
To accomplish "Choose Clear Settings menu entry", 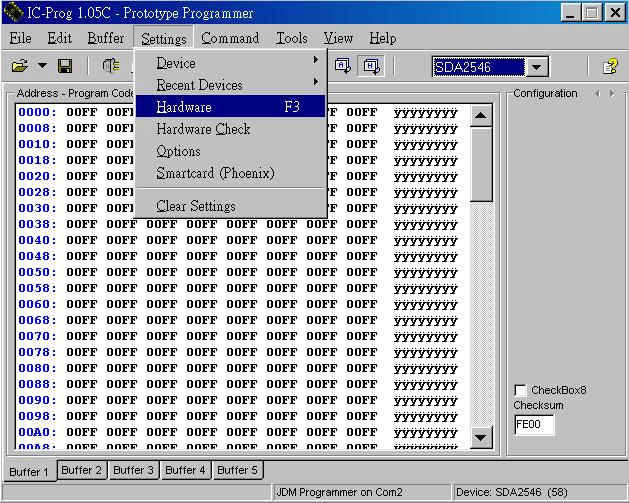I will [230, 206].
